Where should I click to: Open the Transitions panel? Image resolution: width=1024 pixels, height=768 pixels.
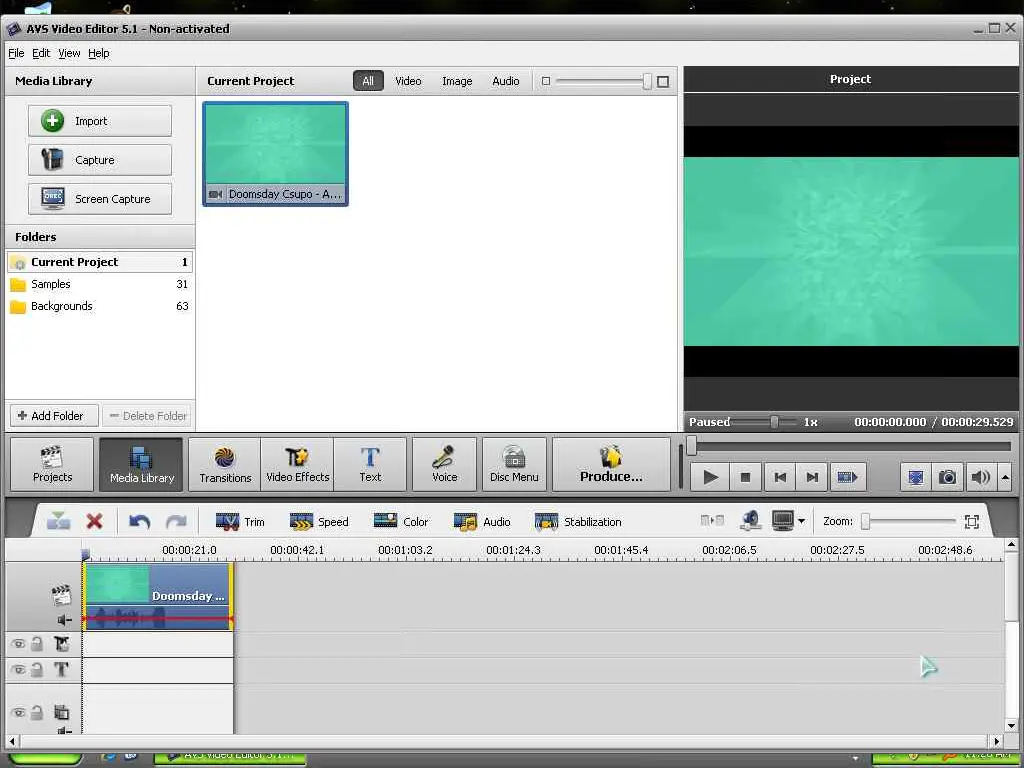coord(225,464)
